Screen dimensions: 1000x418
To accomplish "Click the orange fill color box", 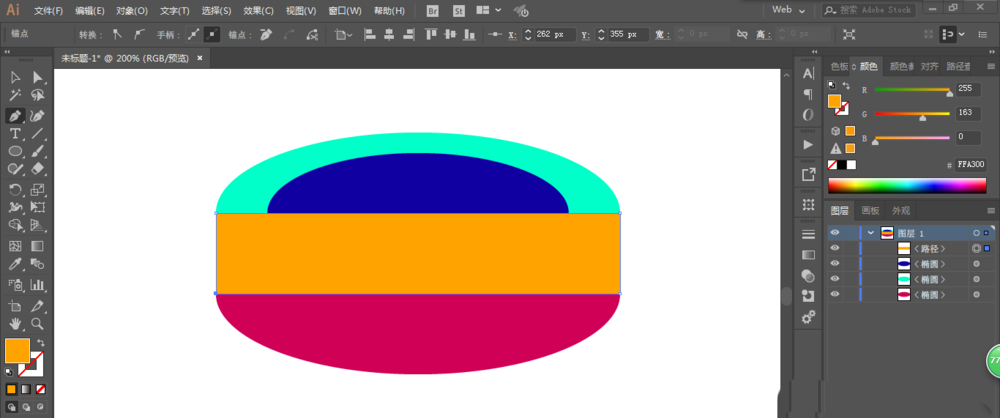I will (17, 350).
